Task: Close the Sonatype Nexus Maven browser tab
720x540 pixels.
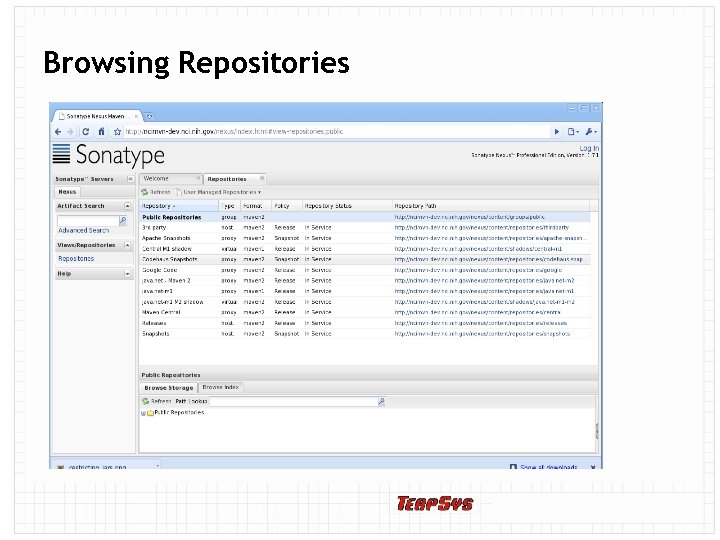Action: point(136,117)
